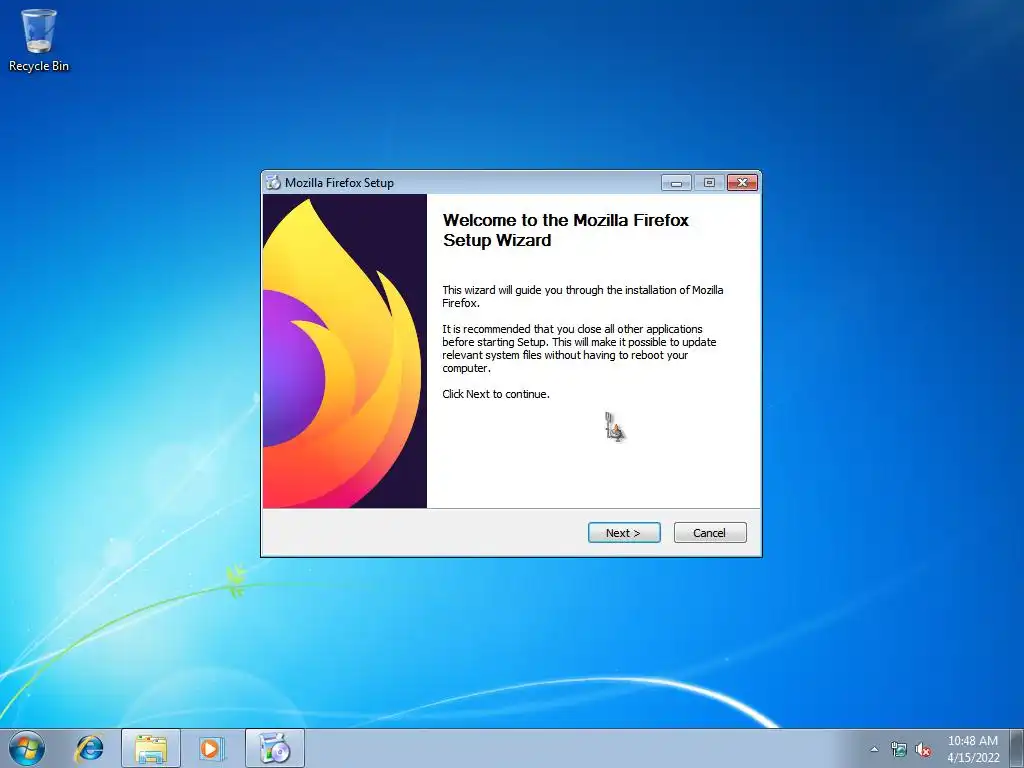This screenshot has width=1024, height=768.
Task: Open the Recycle Bin desktop icon
Action: point(39,40)
